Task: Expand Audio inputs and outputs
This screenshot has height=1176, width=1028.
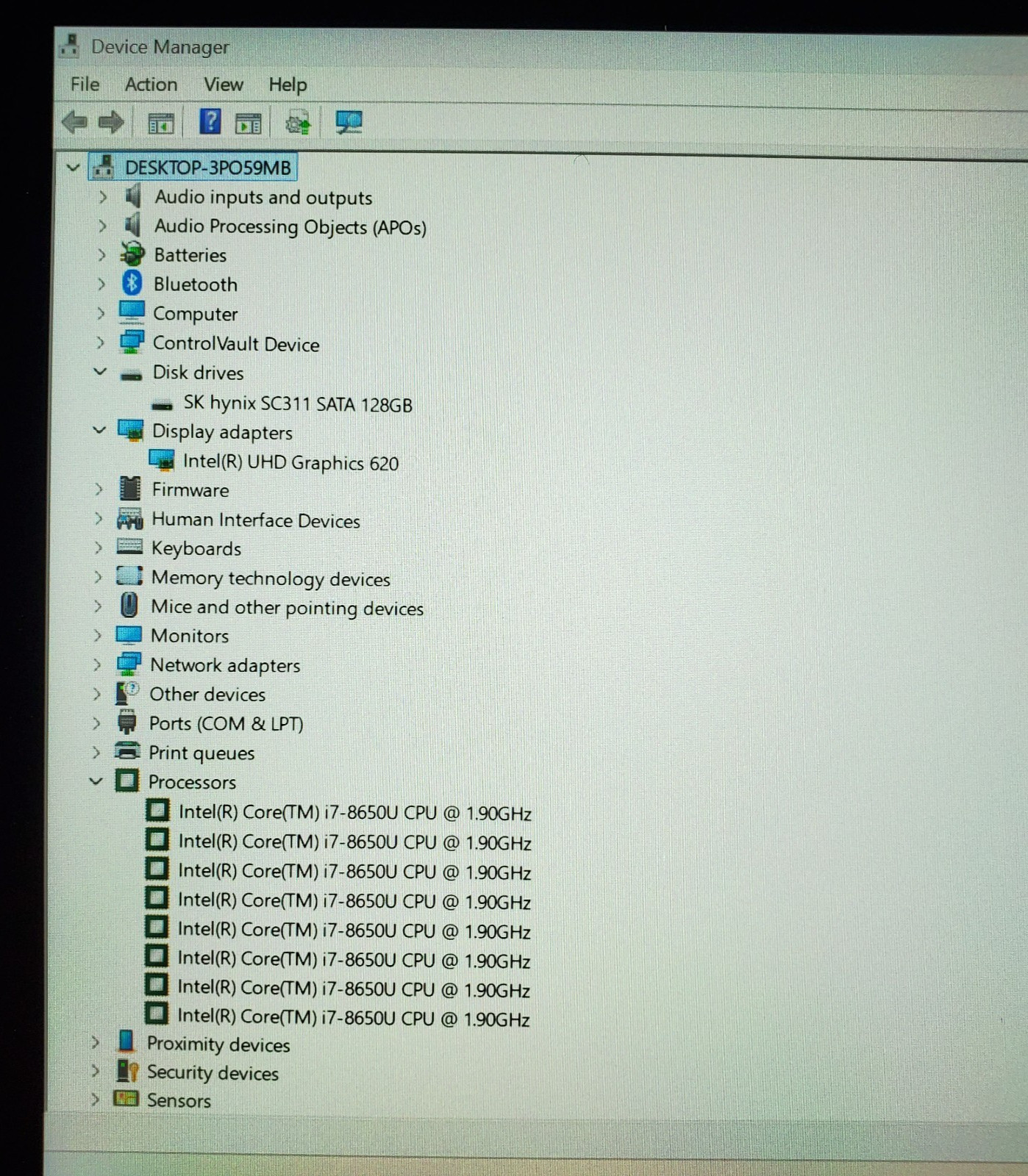Action: (102, 196)
